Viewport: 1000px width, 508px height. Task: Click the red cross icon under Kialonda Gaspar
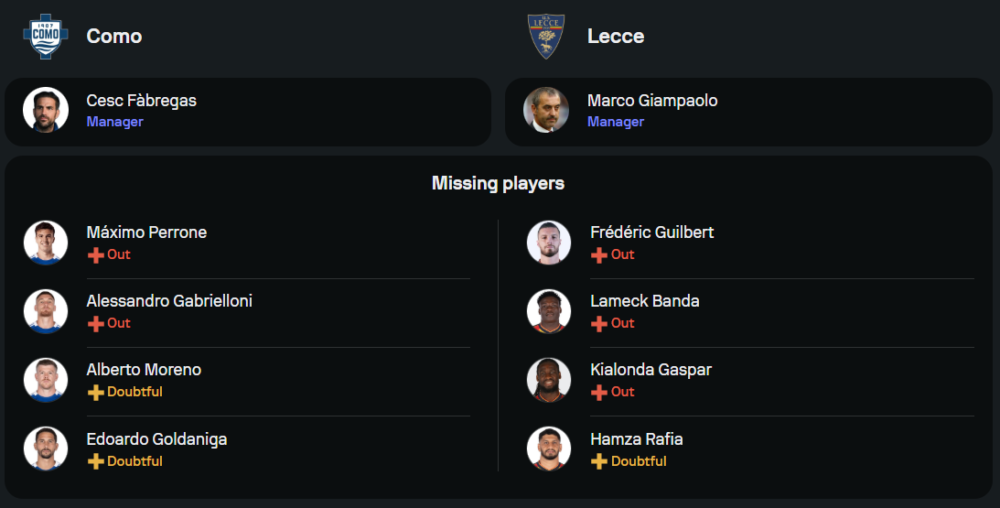(599, 392)
